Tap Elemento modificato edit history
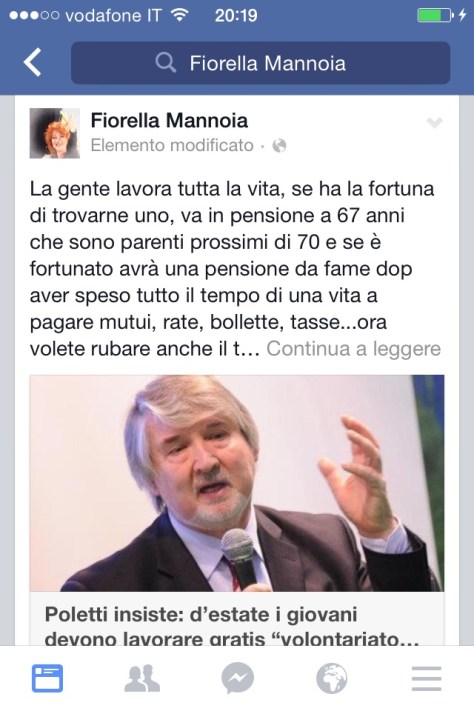This screenshot has height=711, width=474. tap(172, 146)
